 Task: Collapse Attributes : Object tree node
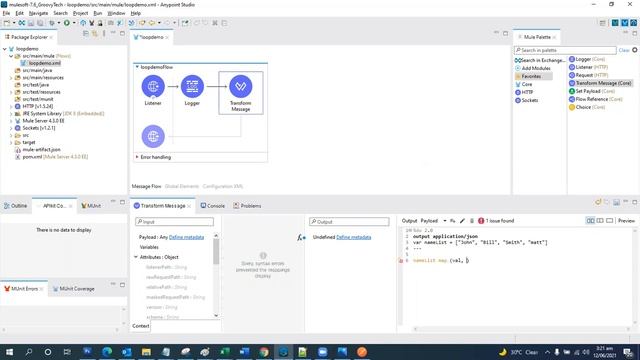coord(136,257)
